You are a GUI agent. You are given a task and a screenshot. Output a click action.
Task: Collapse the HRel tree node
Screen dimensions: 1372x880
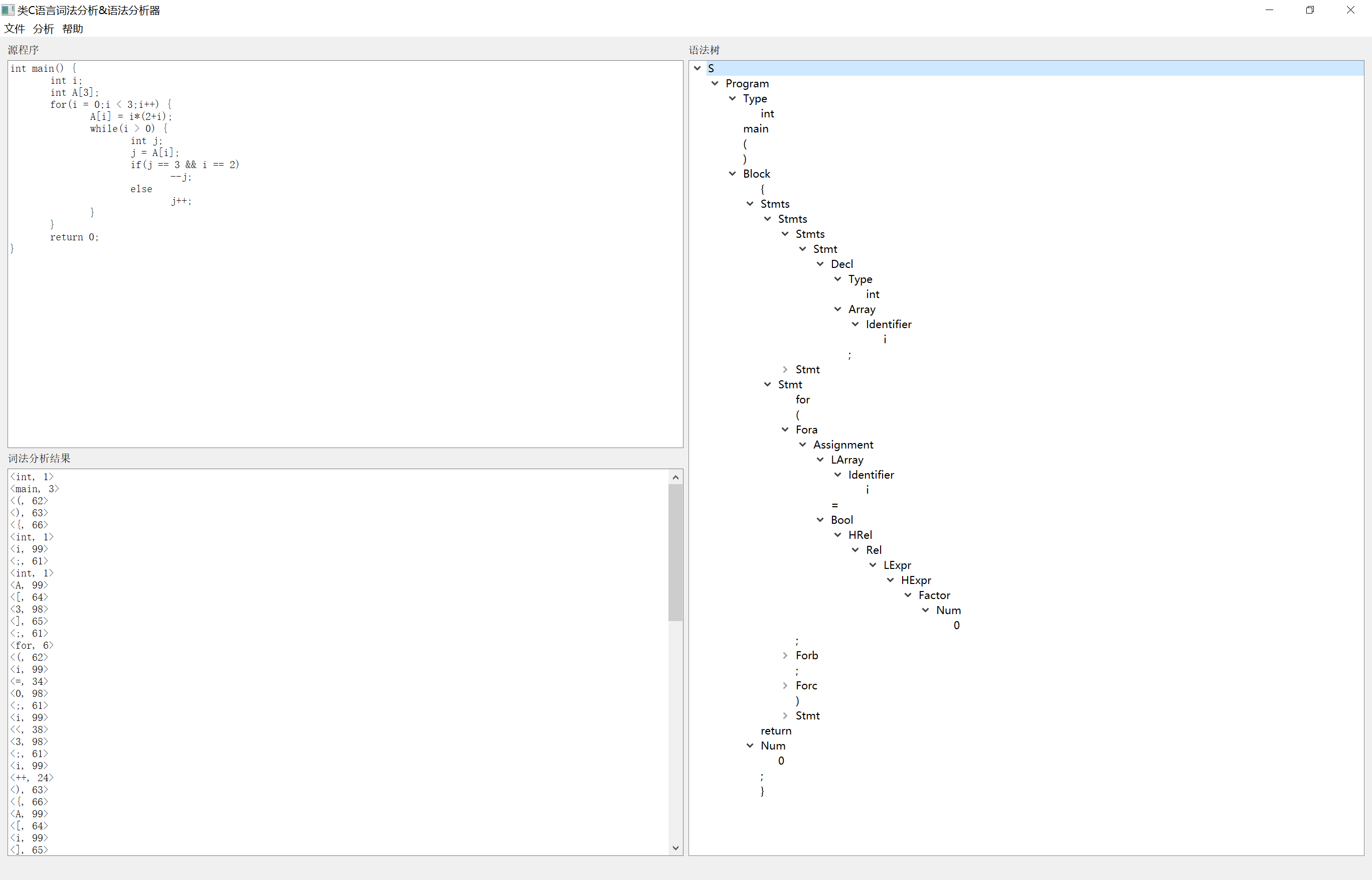(838, 535)
